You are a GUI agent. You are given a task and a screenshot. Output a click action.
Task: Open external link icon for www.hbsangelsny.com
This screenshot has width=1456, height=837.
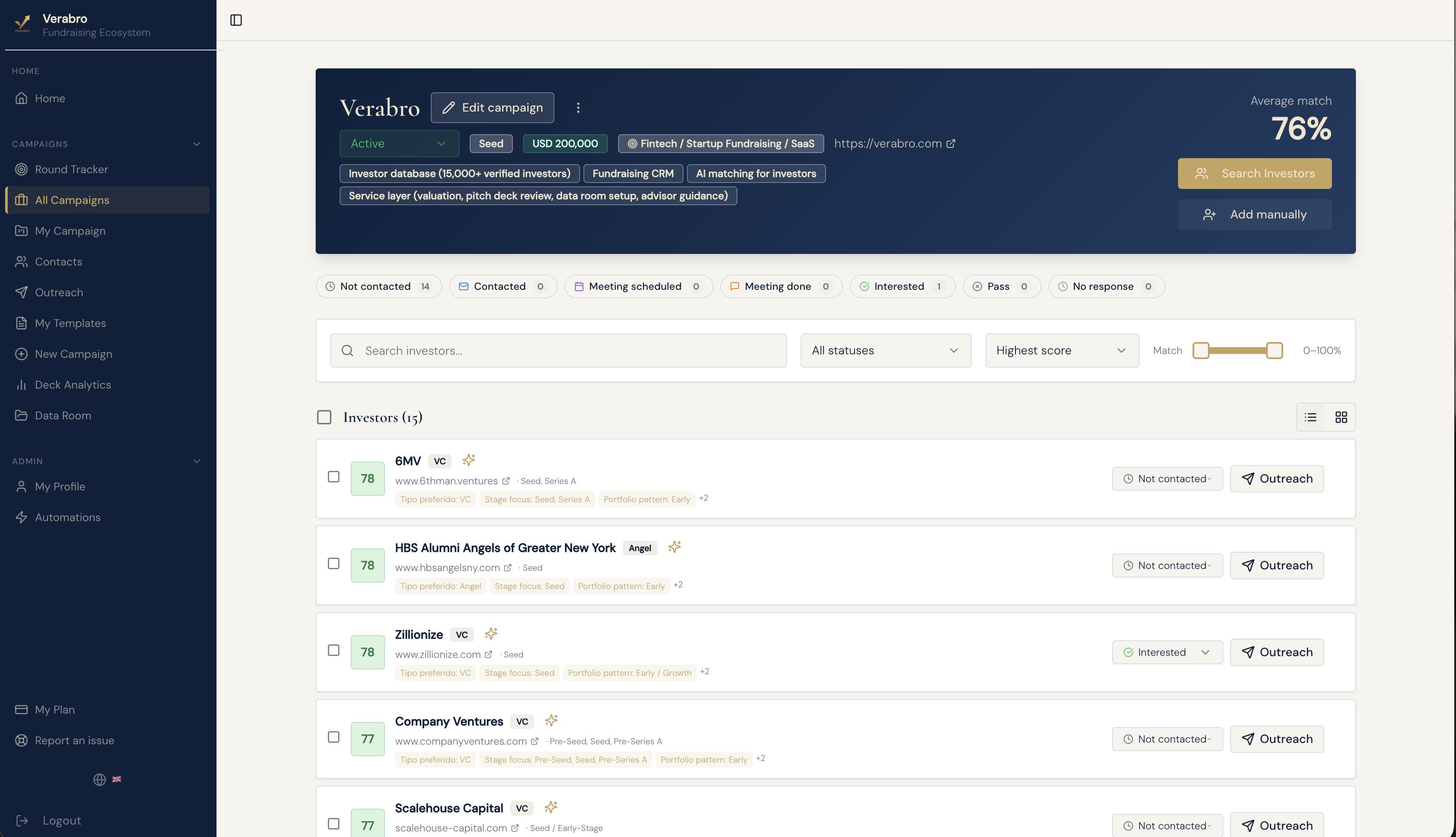508,568
